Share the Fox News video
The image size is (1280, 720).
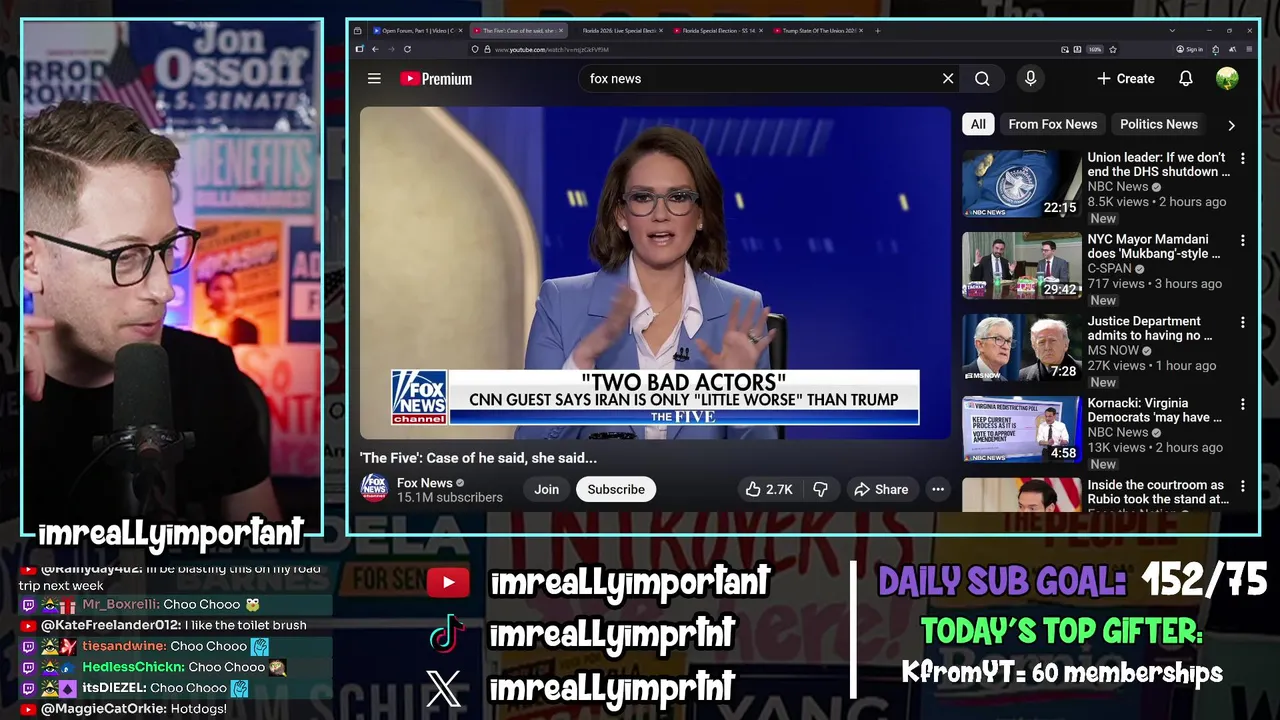point(881,489)
